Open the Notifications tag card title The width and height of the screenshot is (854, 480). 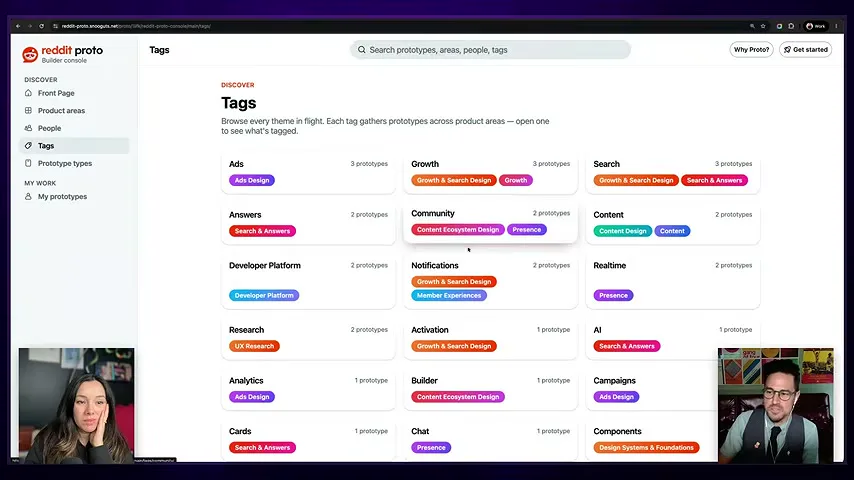pos(435,265)
